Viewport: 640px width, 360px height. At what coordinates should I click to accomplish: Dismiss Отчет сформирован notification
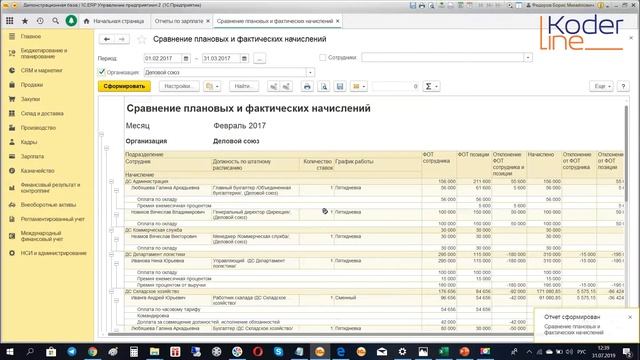click(x=630, y=317)
